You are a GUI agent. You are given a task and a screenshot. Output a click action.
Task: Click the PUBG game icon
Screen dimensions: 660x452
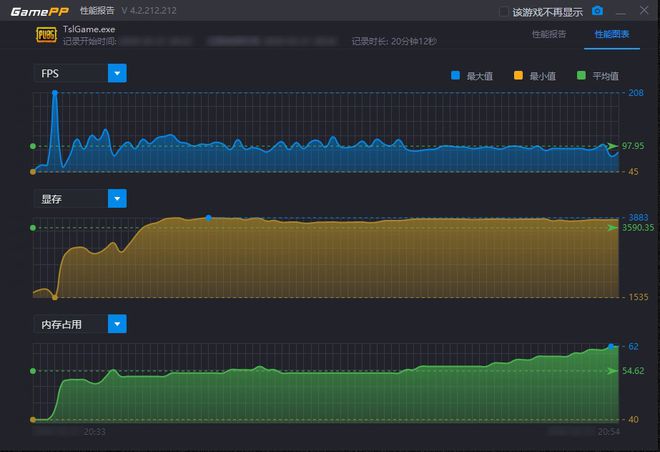pyautogui.click(x=46, y=35)
